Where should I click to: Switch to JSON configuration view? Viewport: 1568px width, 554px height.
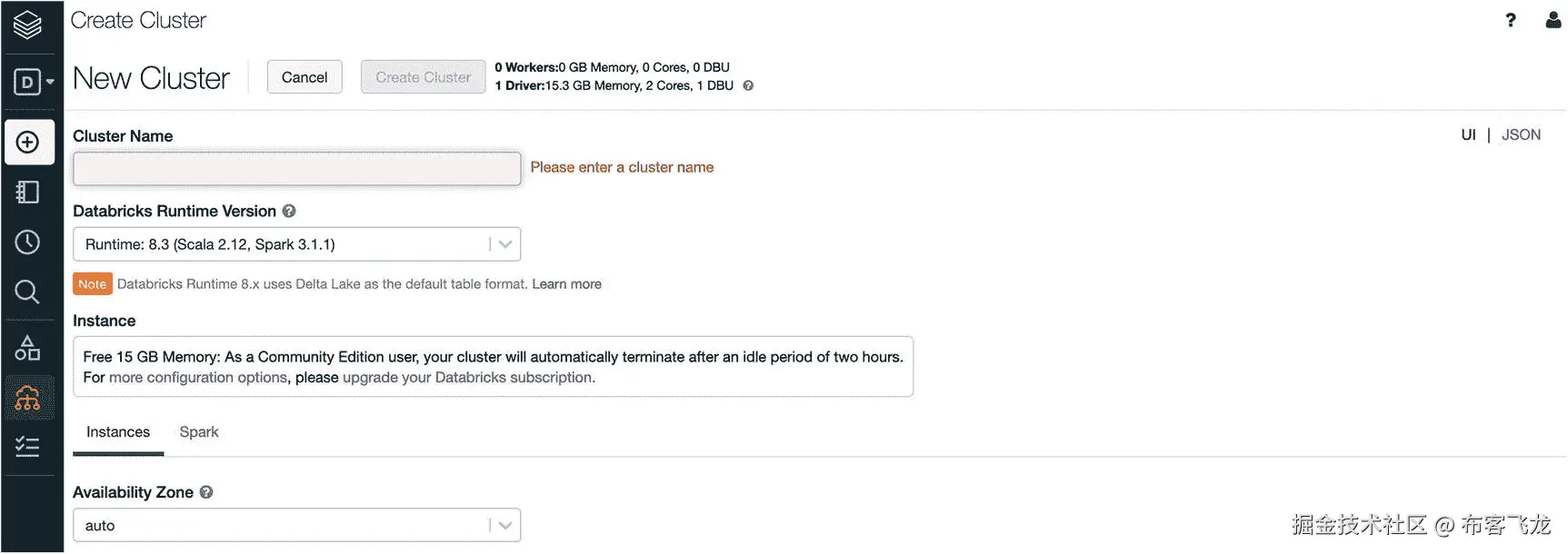coord(1521,135)
